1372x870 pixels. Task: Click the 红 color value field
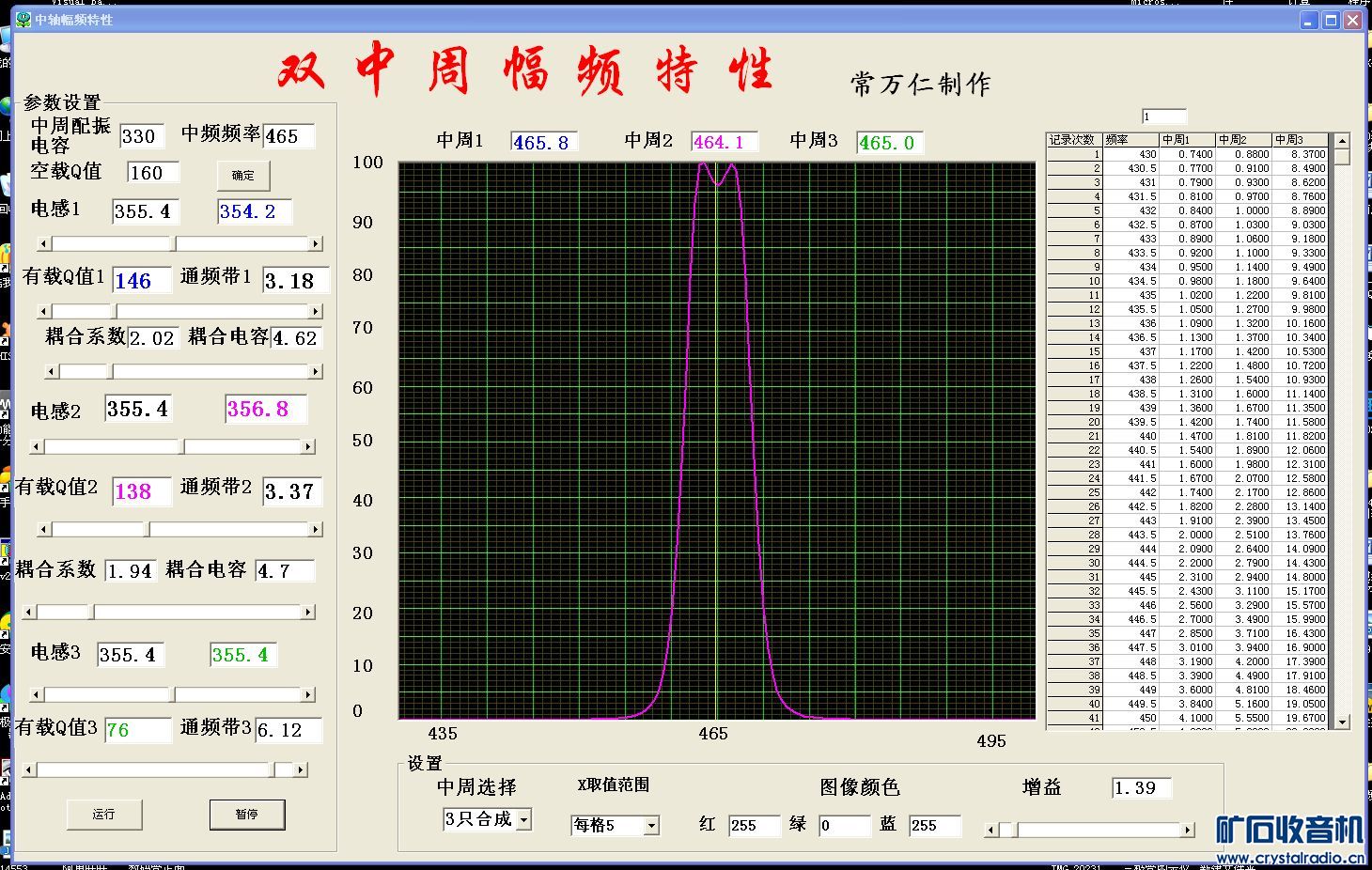[754, 826]
